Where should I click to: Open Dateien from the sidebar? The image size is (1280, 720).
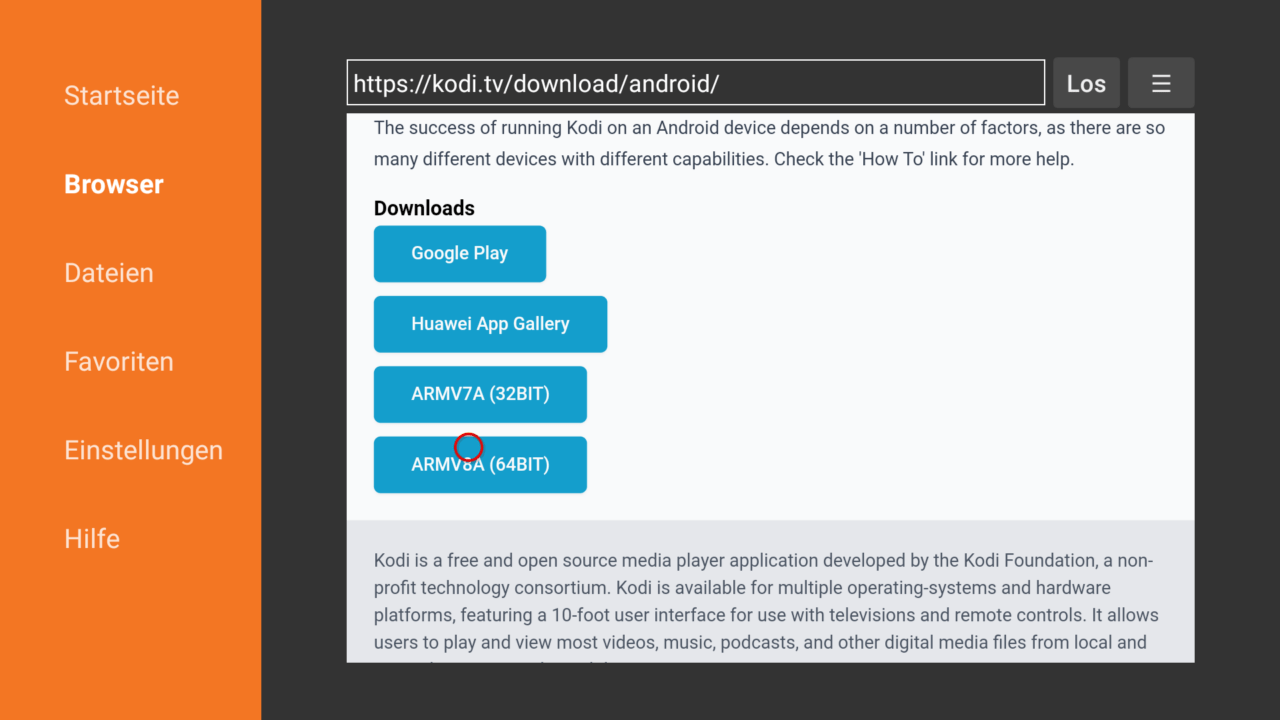click(108, 273)
